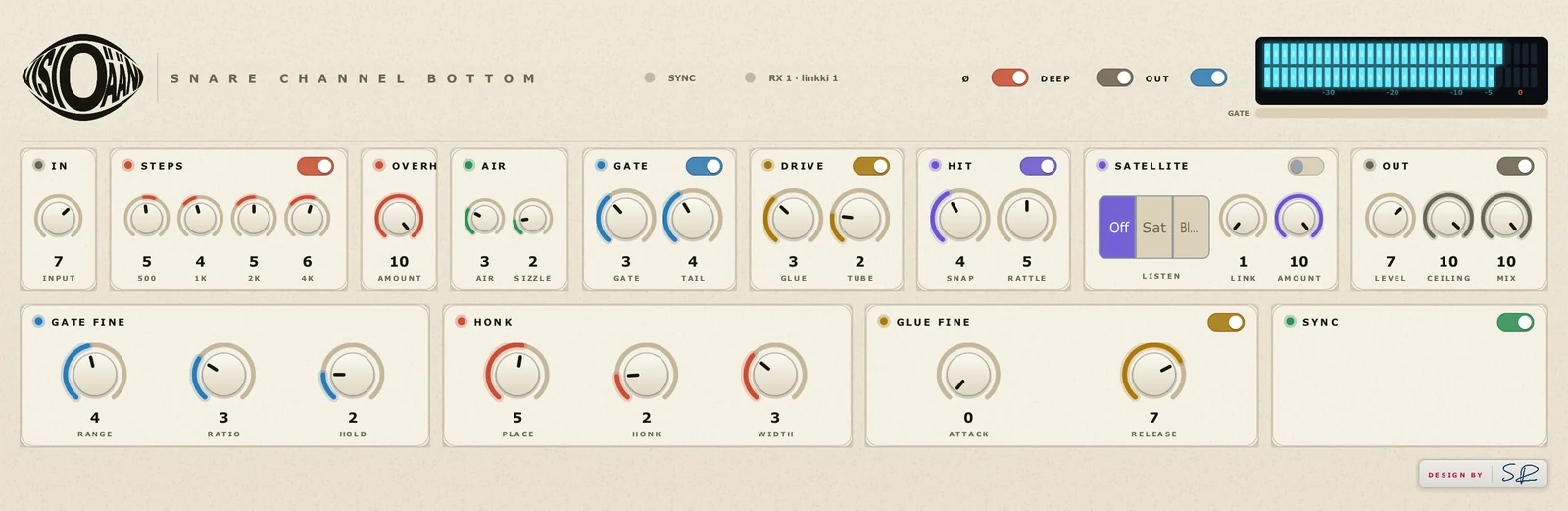
Task: Toggle the blue switch after OUT label
Action: coord(1208,77)
